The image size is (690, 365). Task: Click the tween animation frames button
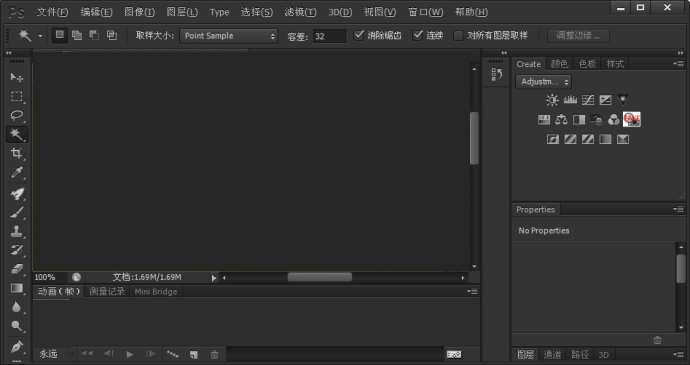[172, 354]
